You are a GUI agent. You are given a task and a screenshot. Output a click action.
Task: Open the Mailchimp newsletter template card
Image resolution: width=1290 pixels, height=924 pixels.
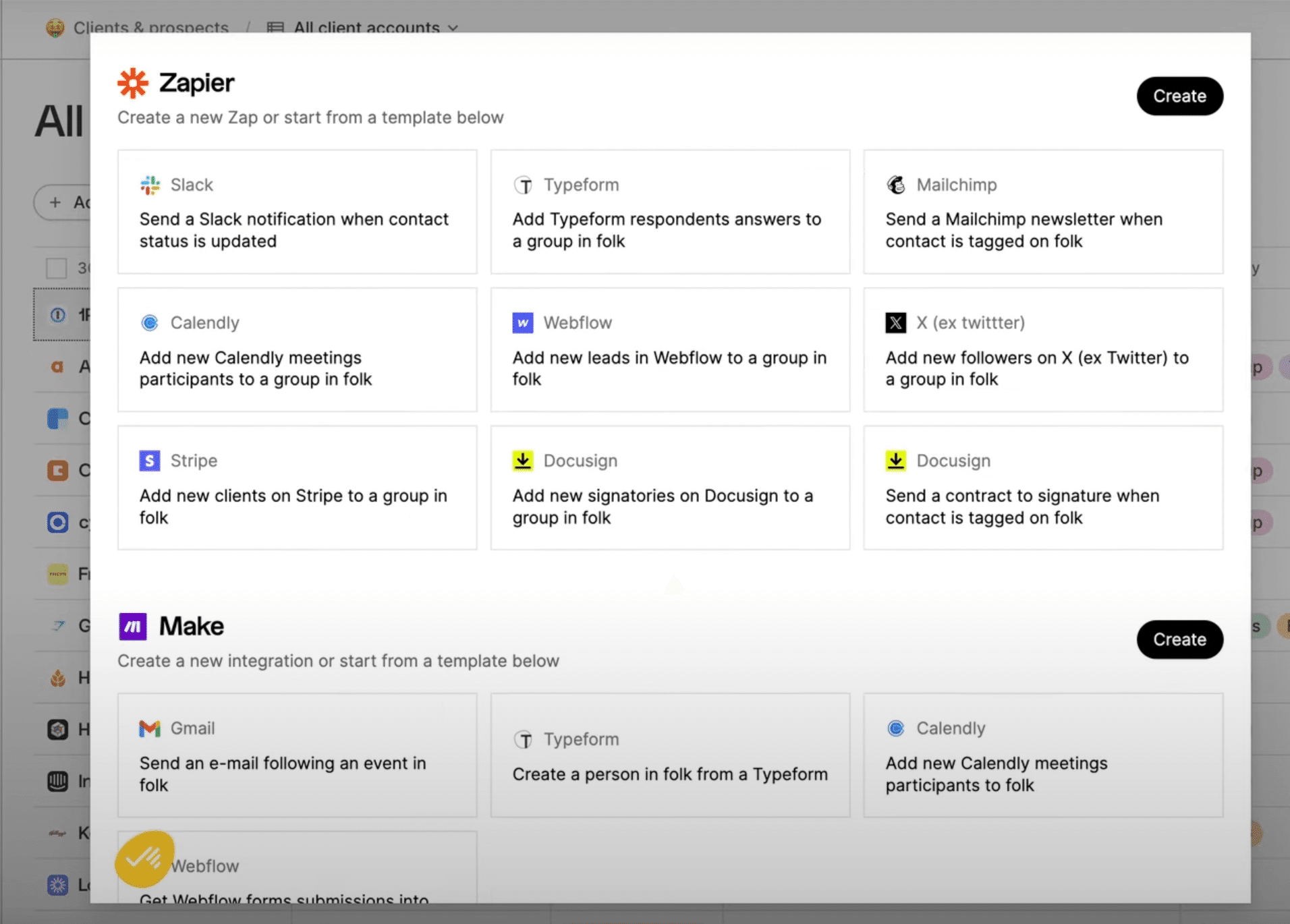[x=1043, y=212]
